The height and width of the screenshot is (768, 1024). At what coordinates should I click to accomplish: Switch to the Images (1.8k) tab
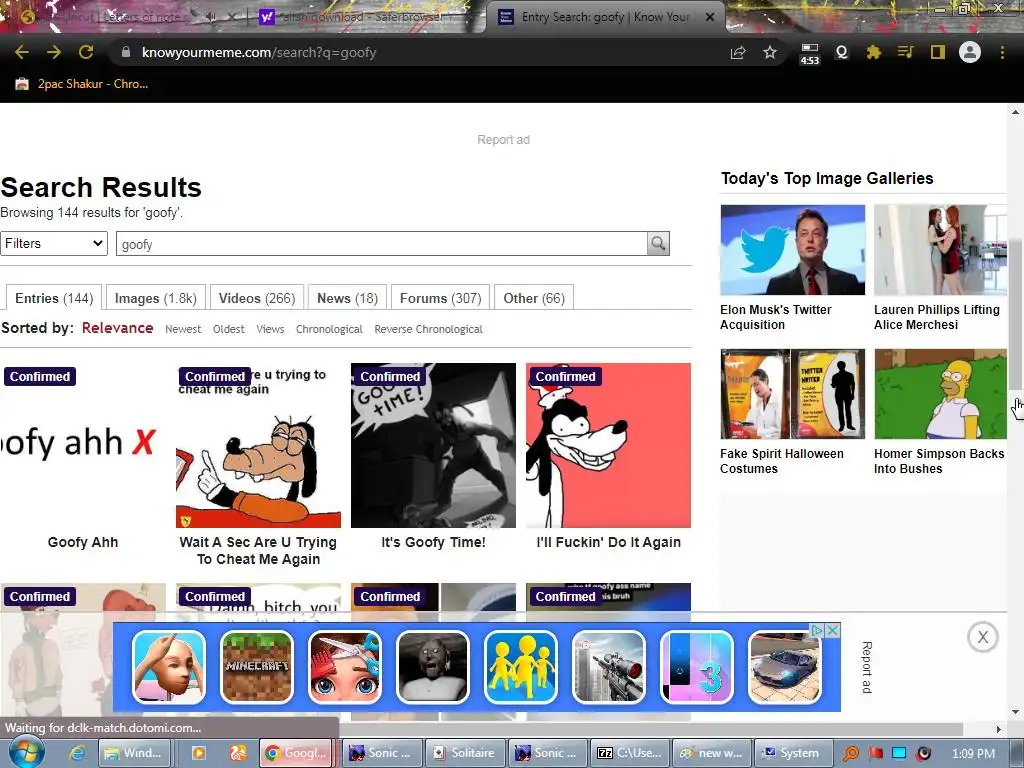point(155,298)
